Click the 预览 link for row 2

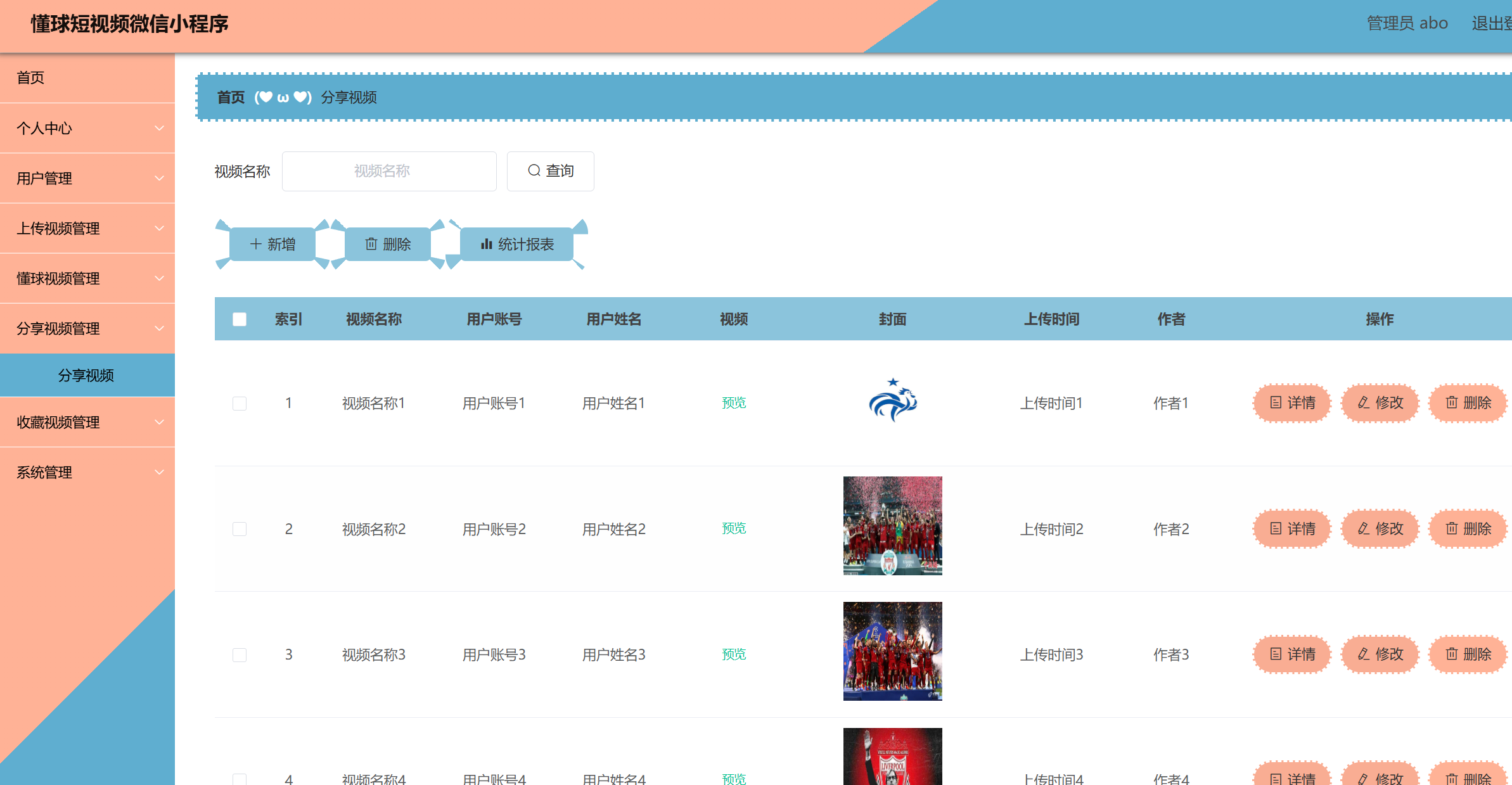pyautogui.click(x=734, y=528)
